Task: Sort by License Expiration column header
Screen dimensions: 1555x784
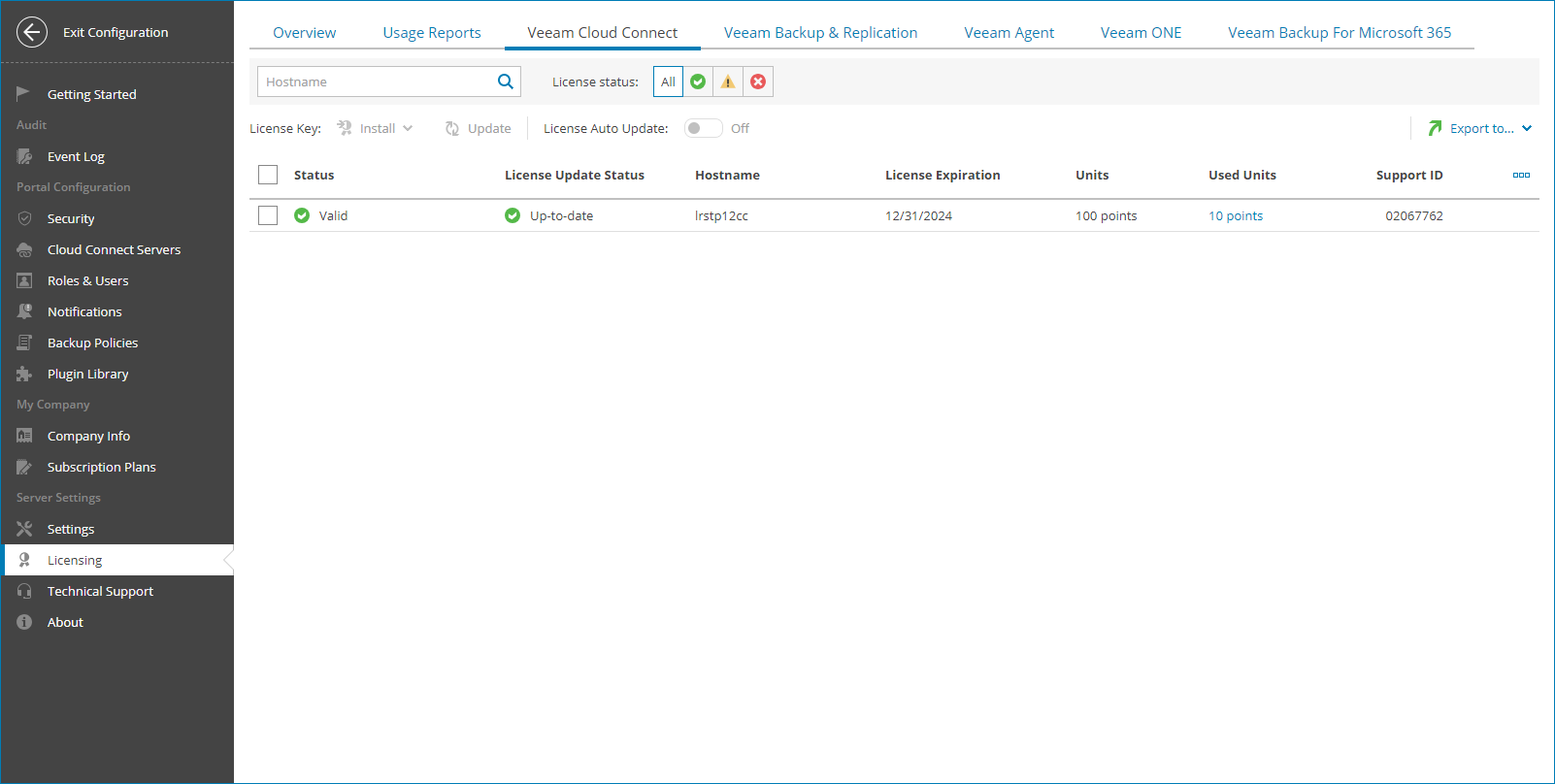Action: click(943, 175)
